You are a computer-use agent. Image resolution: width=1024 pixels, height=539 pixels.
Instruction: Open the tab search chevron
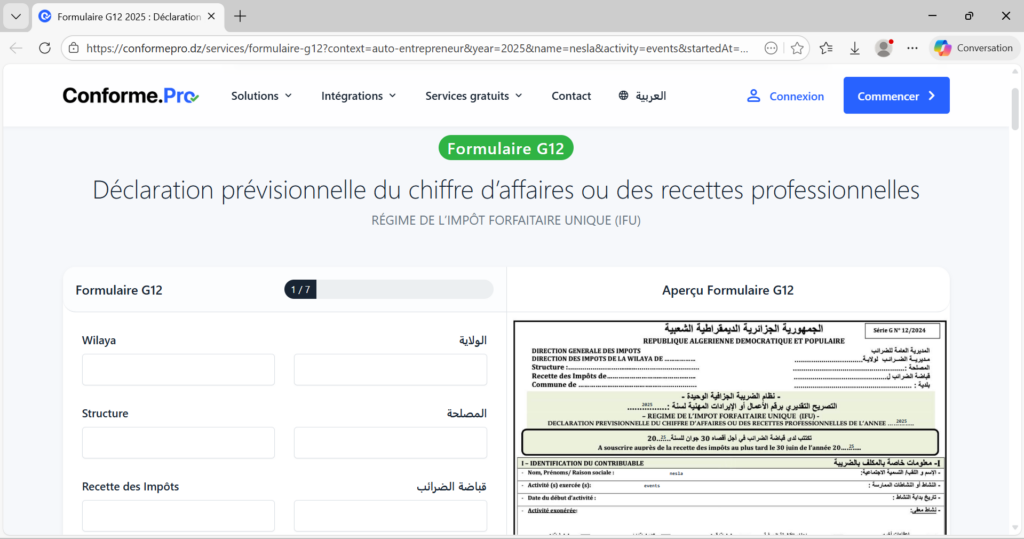(15, 16)
